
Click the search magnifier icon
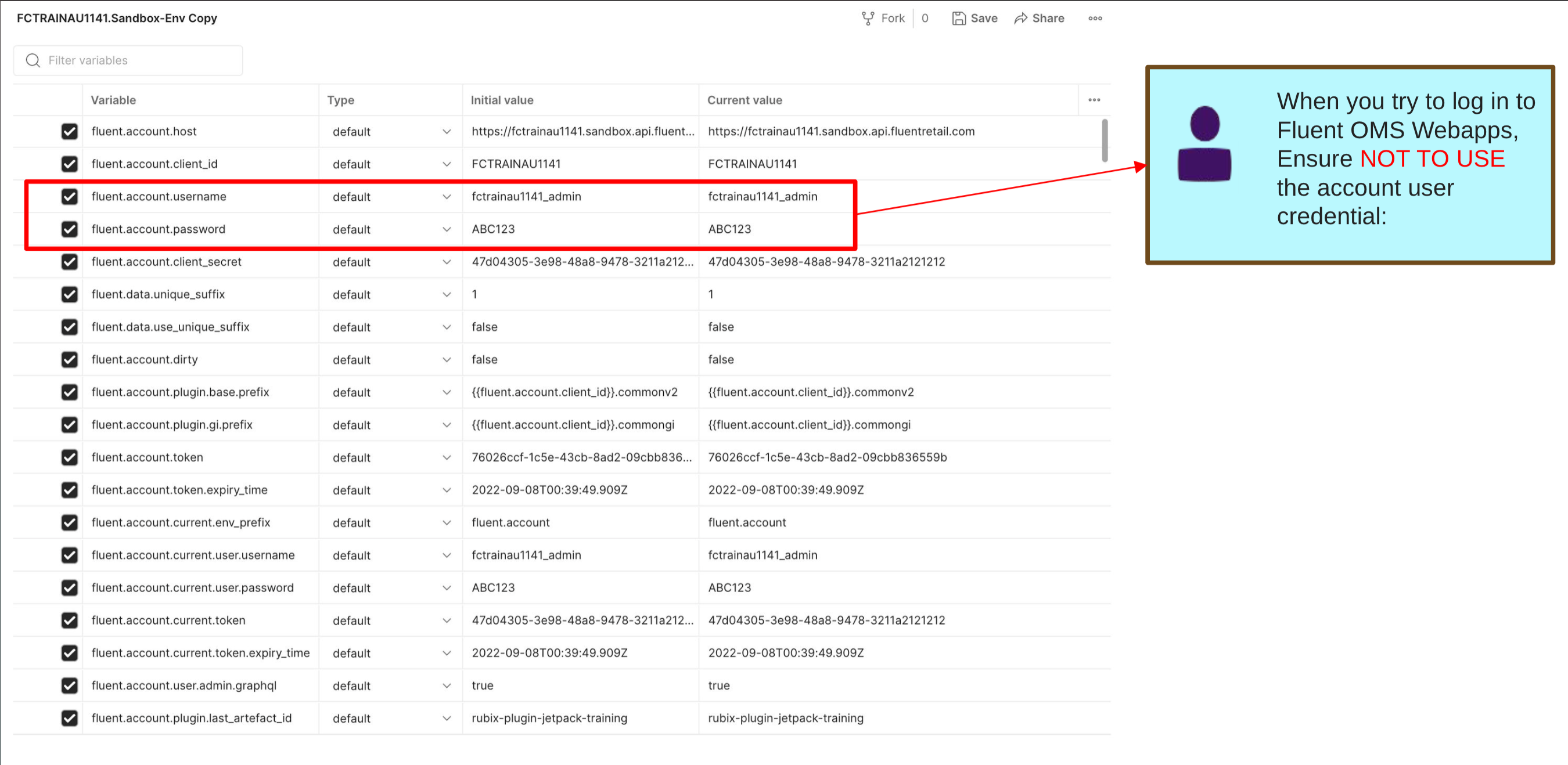(x=33, y=60)
